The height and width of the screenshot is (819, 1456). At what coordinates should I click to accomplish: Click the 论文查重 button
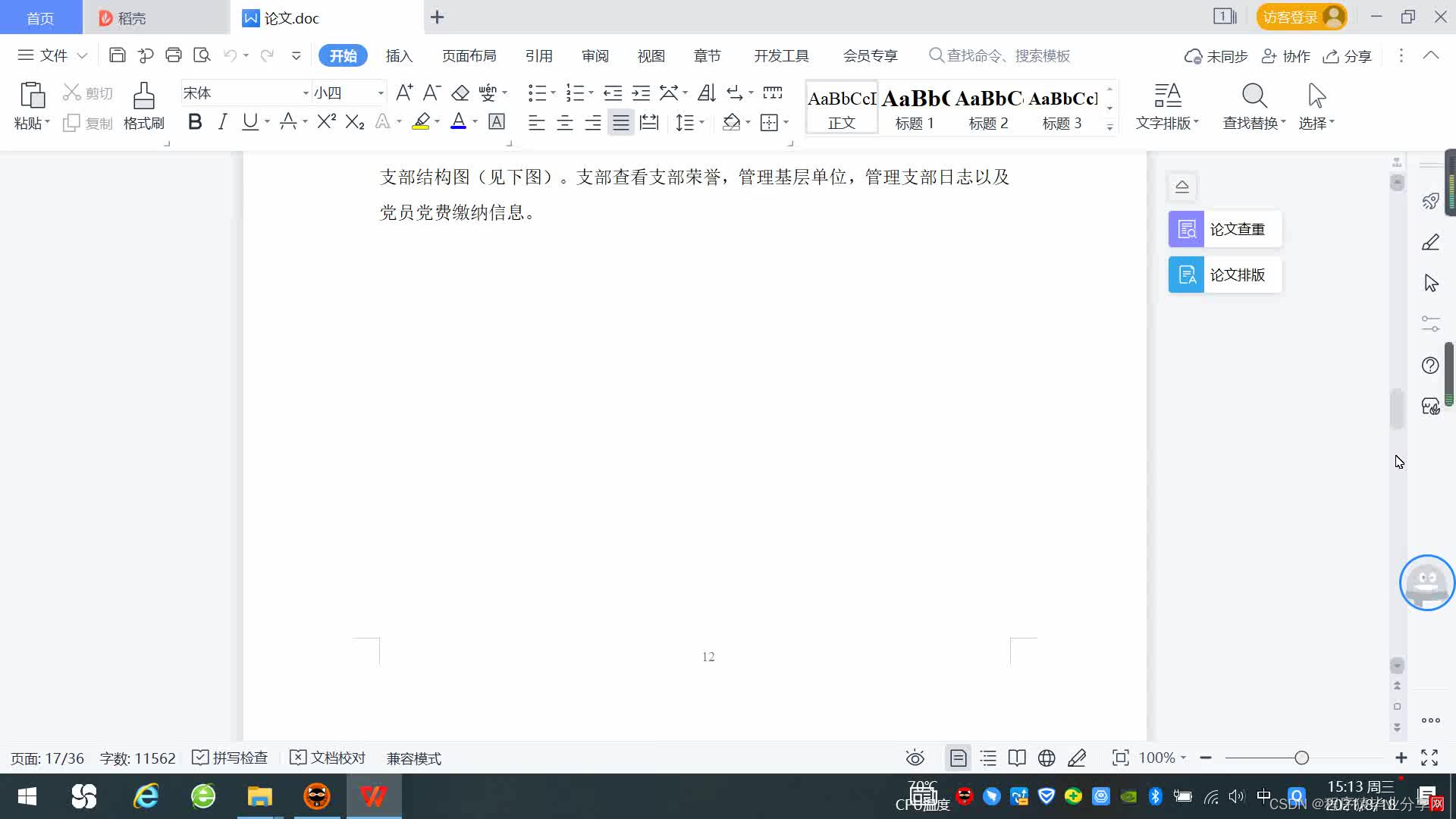(x=1225, y=229)
